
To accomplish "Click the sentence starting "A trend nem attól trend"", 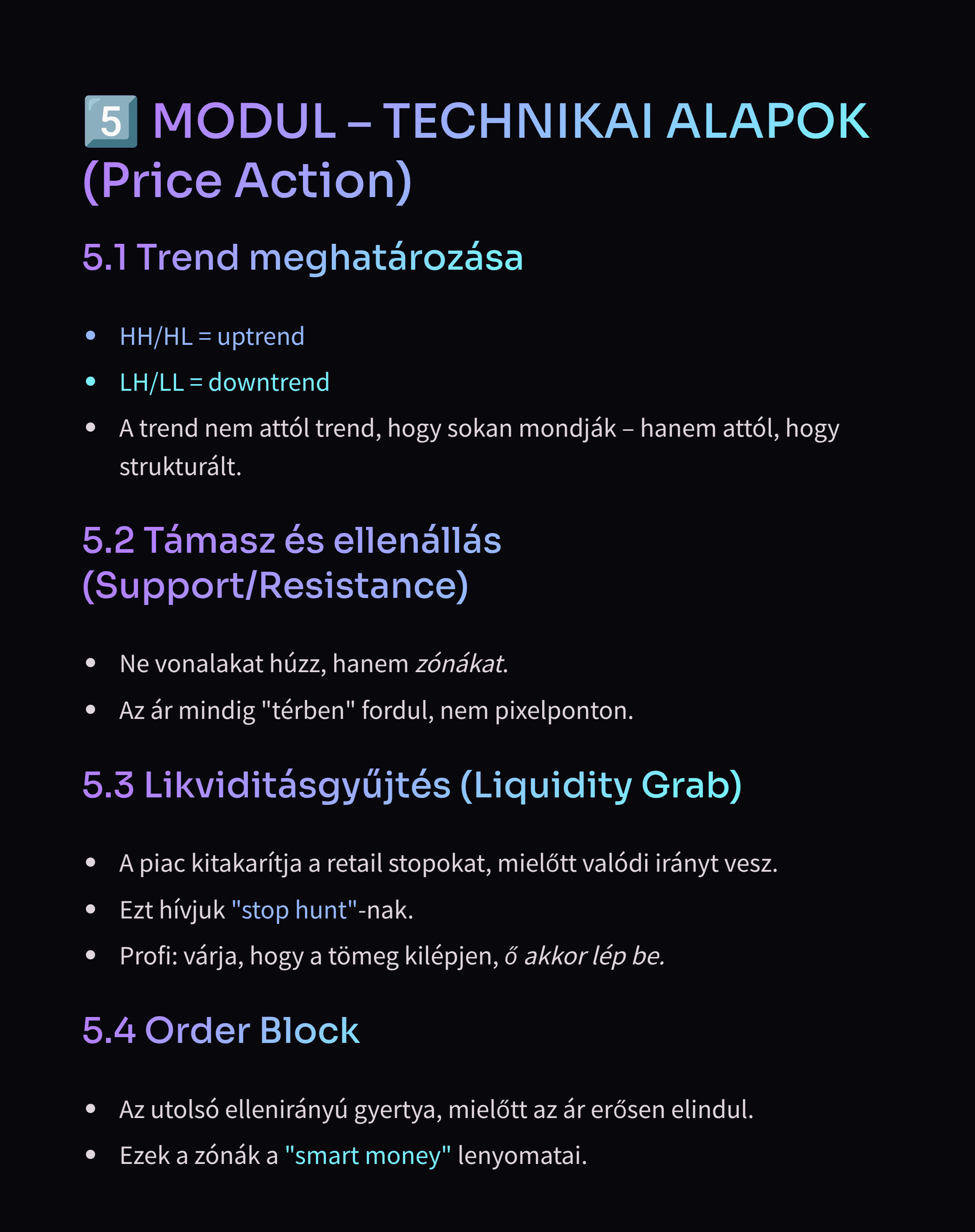I will 478,429.
